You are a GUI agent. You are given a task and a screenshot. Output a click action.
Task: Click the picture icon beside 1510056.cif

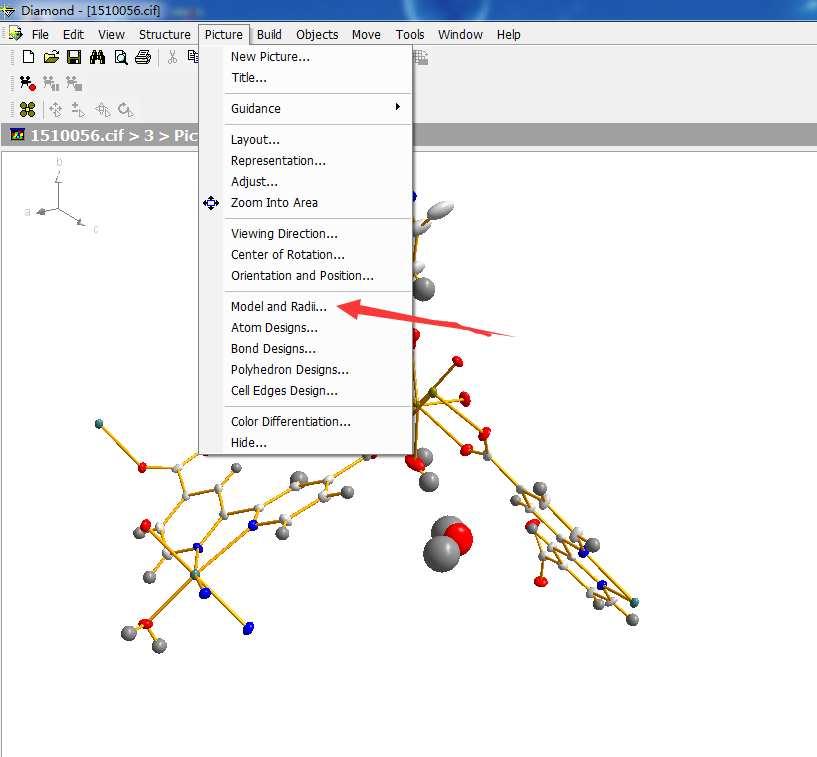click(x=17, y=135)
